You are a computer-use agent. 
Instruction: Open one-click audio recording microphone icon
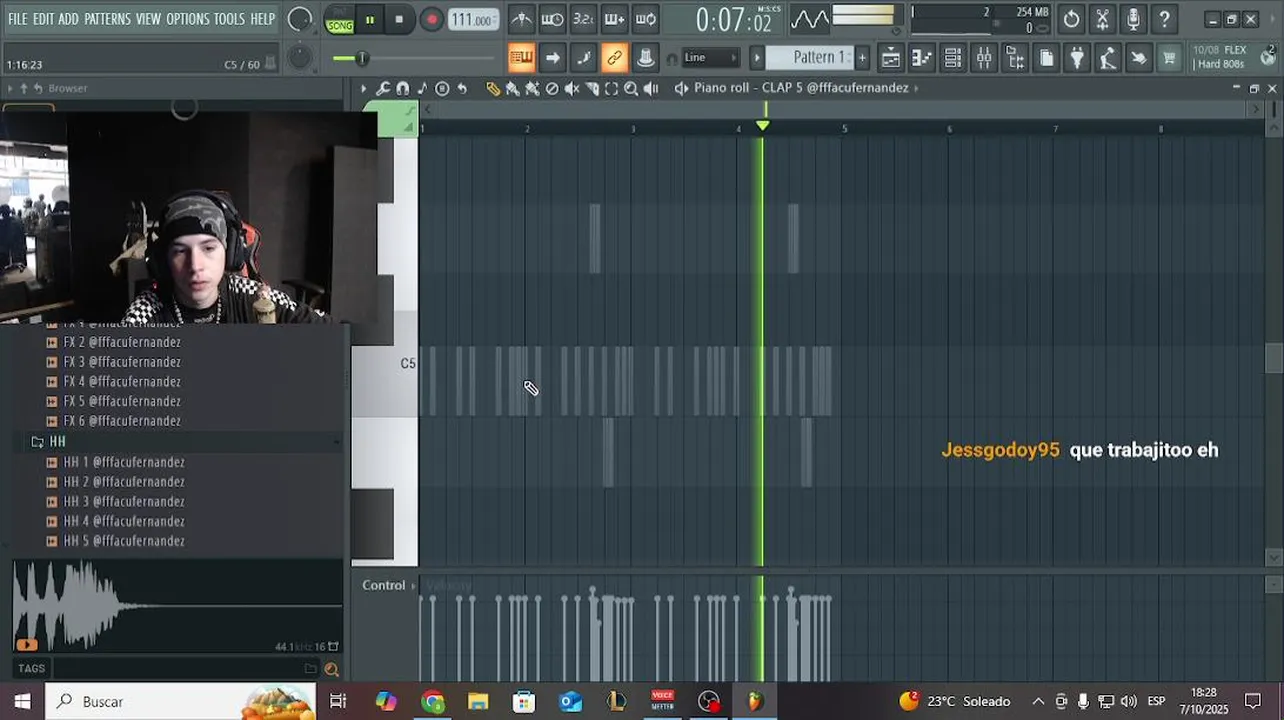[x=1133, y=19]
